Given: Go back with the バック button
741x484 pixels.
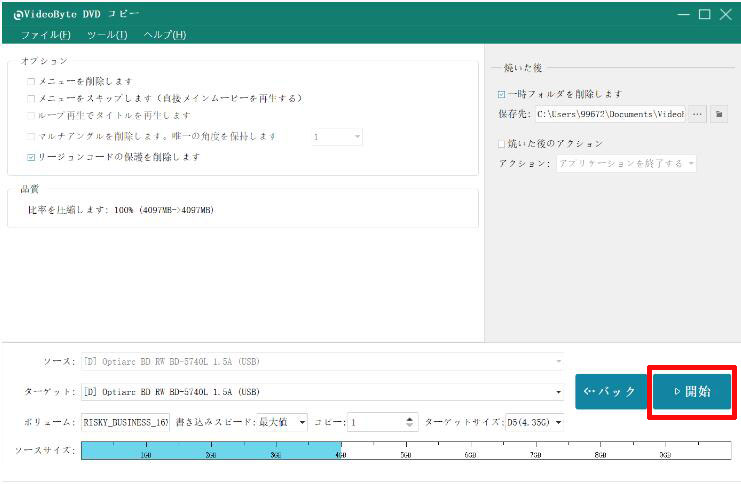Looking at the screenshot, I should 609,392.
